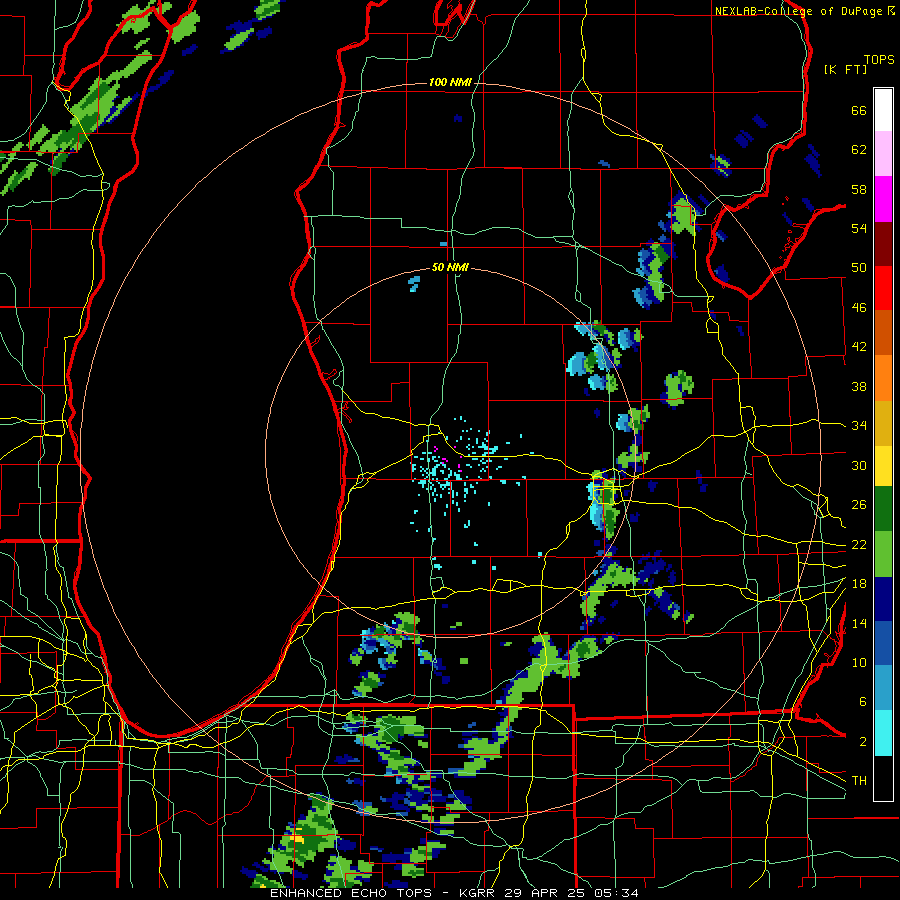Click the cyan 2-6 legend swatch
The width and height of the screenshot is (900, 900).
coord(883,733)
